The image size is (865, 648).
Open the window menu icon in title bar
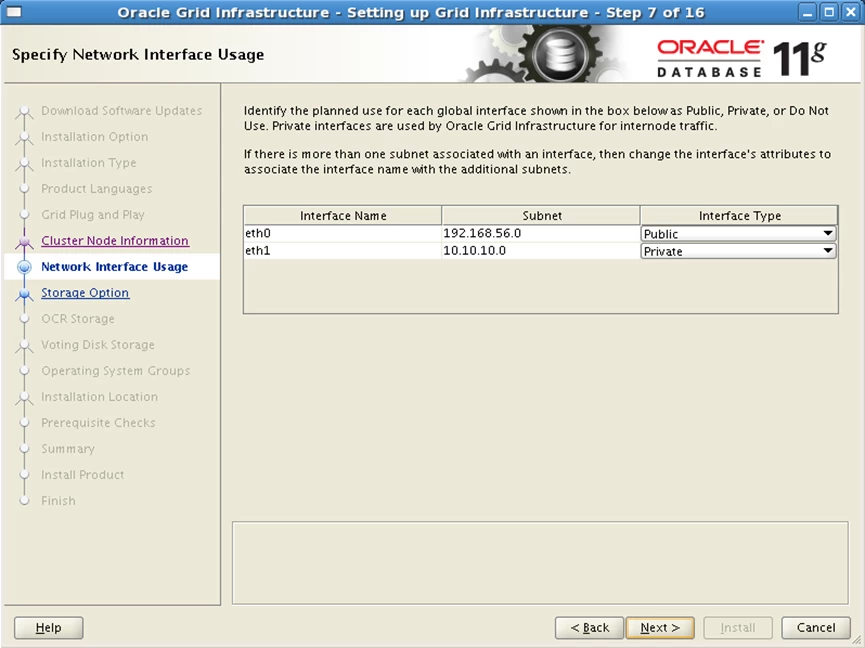pyautogui.click(x=14, y=12)
